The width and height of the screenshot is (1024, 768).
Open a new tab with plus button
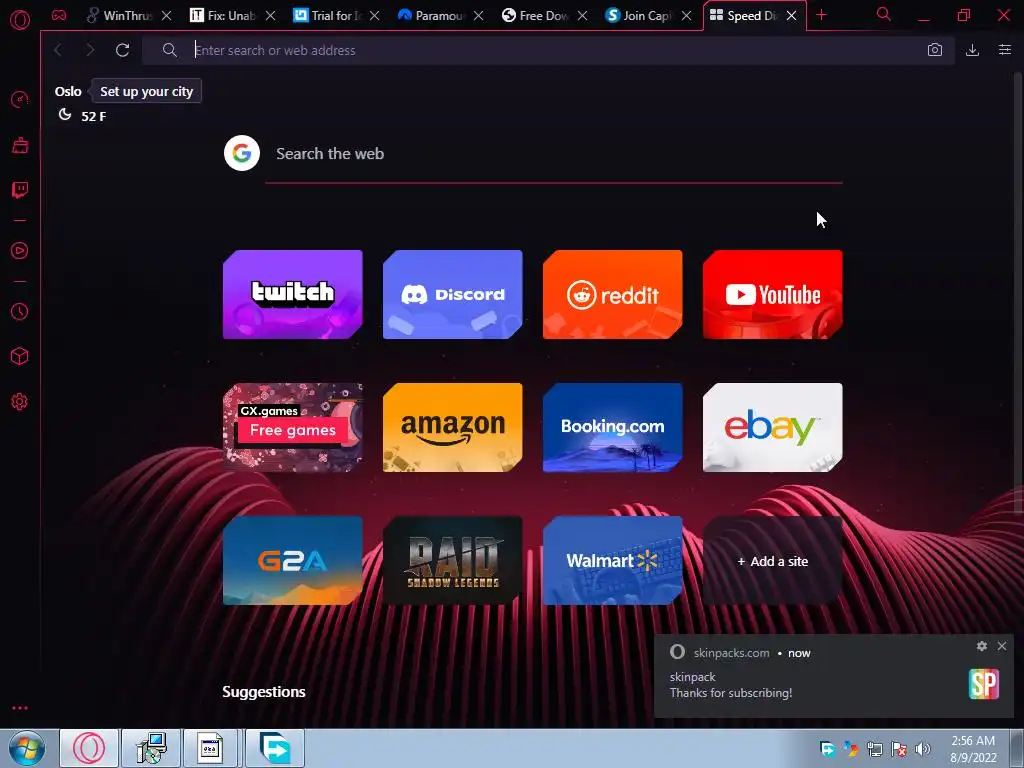tap(822, 15)
